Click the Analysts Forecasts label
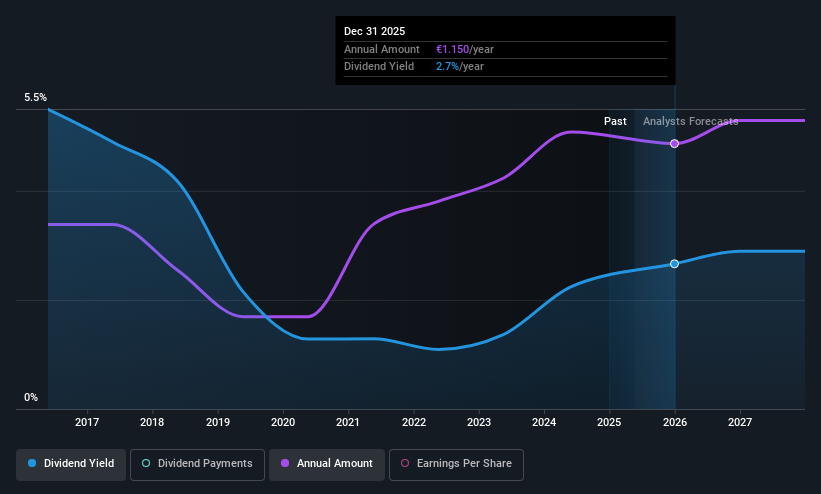The height and width of the screenshot is (494, 821). (x=691, y=122)
